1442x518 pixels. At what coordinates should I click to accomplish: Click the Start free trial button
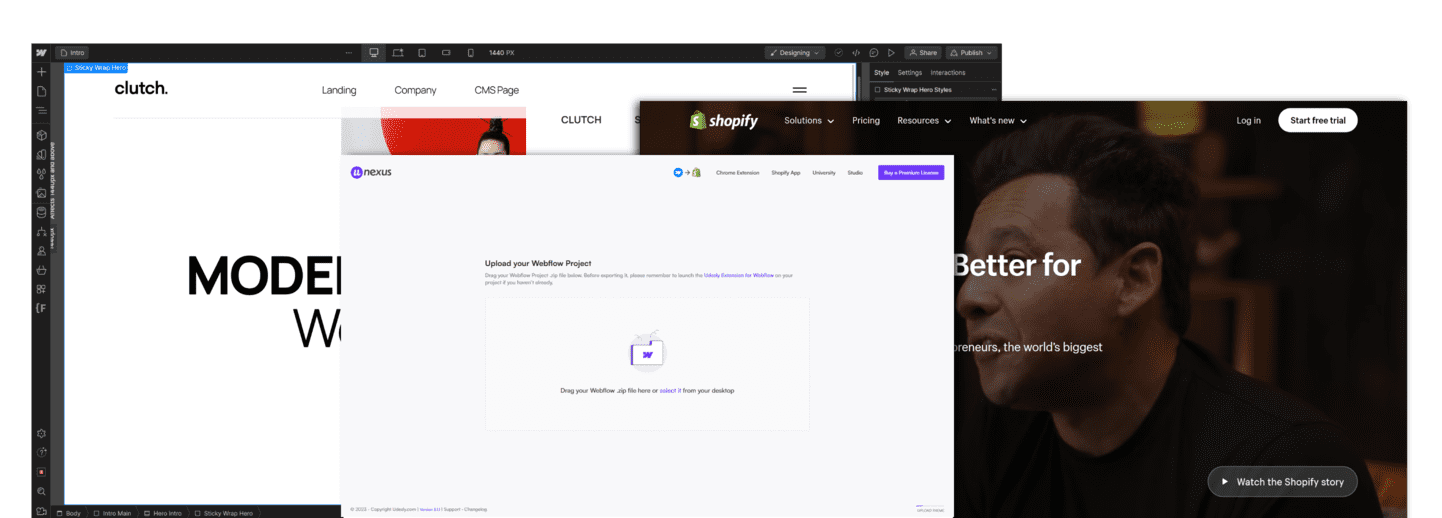[1317, 121]
